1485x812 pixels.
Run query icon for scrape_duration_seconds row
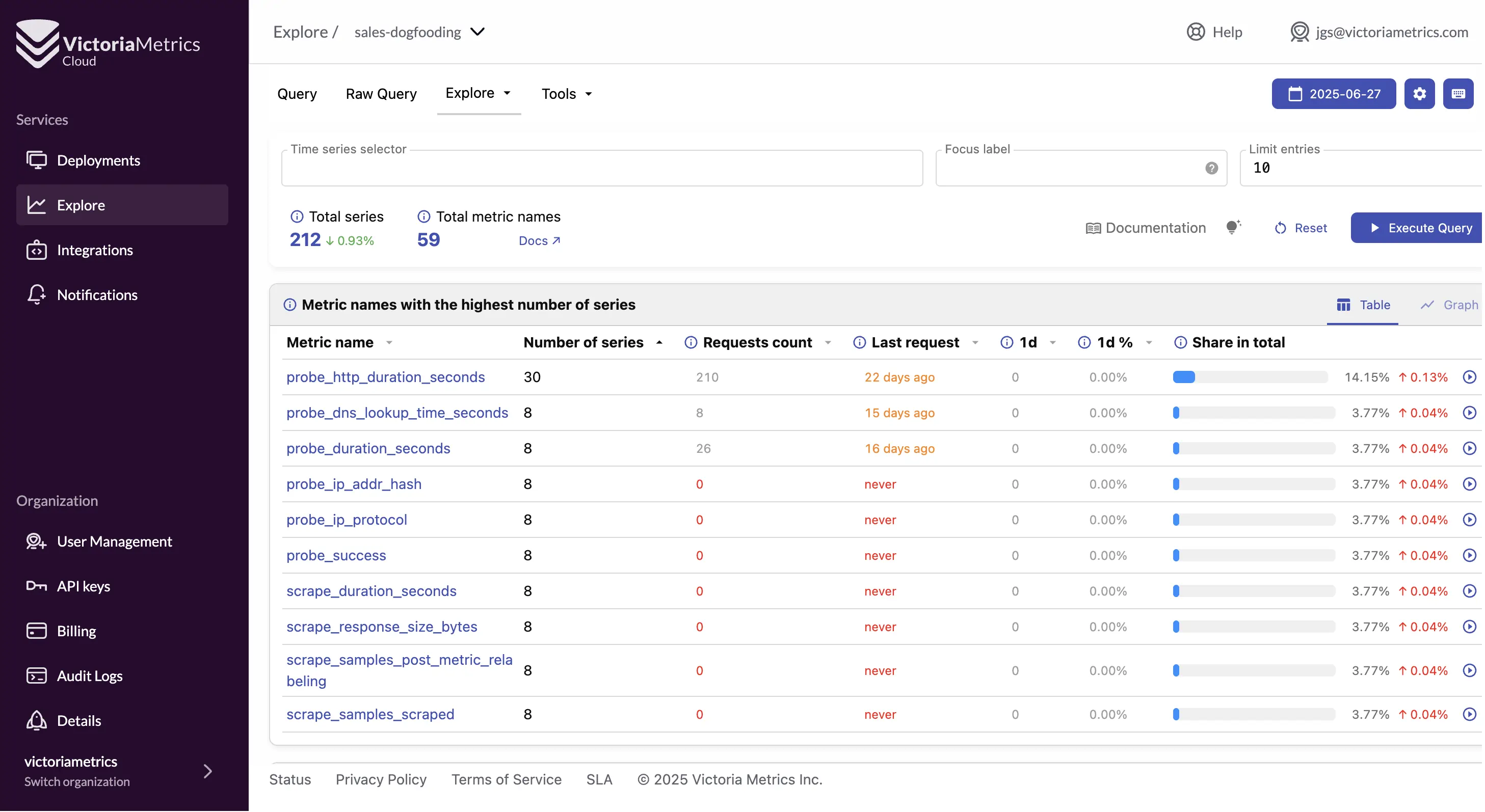[1469, 592]
